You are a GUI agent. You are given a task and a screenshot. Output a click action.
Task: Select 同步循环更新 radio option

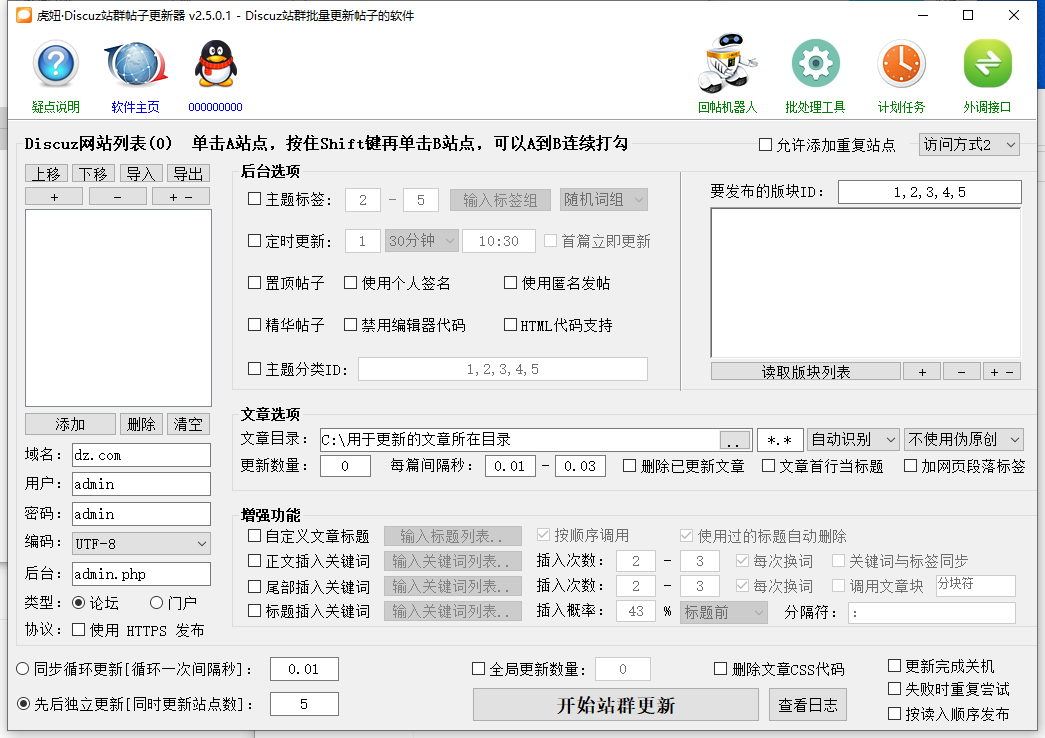point(23,669)
